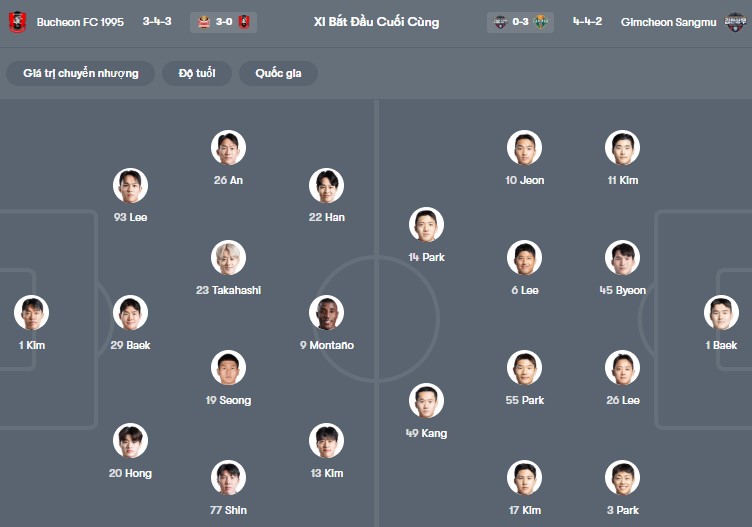The image size is (752, 527).
Task: Select player 45 Byeon's avatar
Action: point(622,257)
